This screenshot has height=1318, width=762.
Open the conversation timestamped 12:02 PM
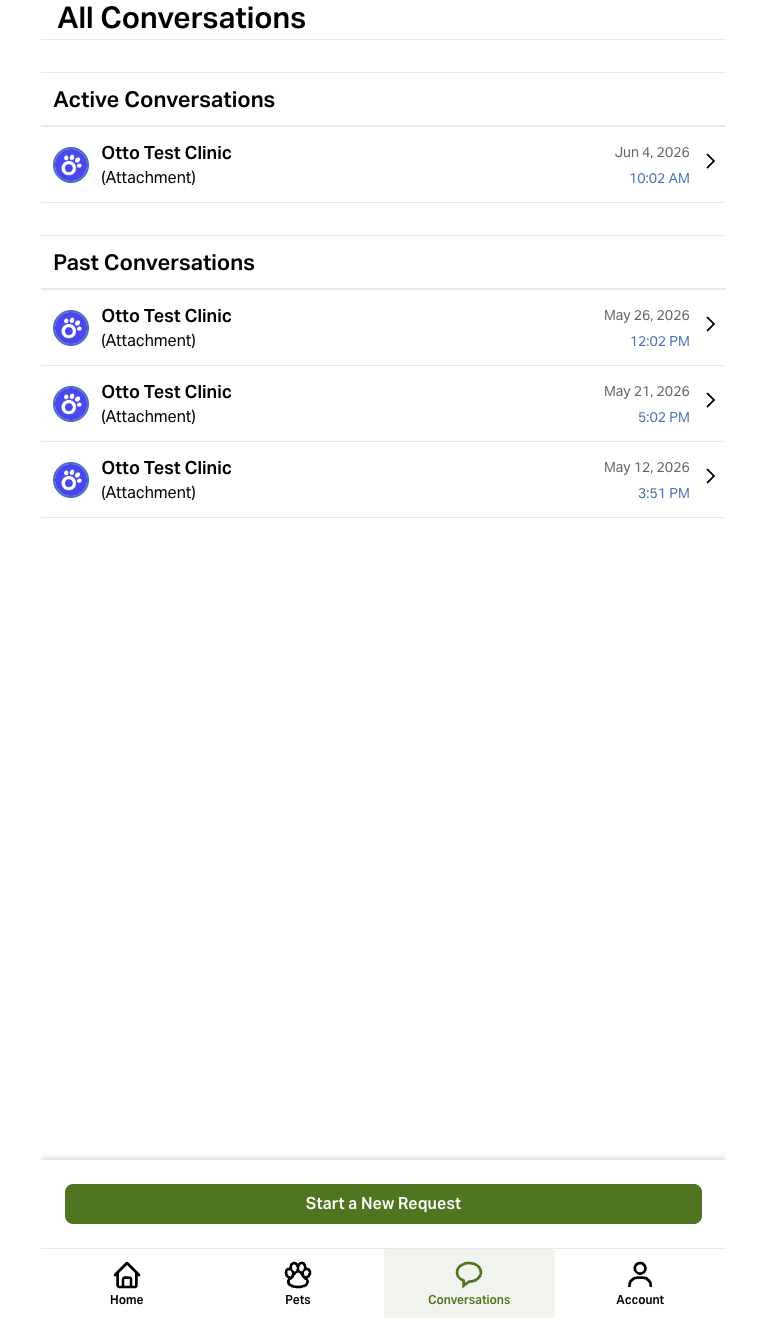384,328
